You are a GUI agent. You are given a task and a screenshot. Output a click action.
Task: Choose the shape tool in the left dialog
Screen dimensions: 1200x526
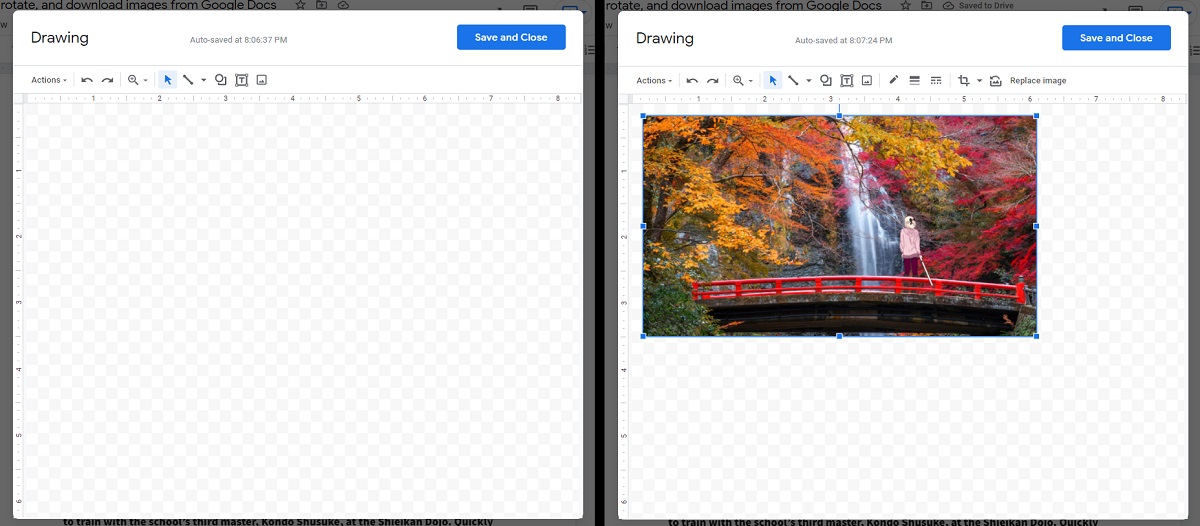(220, 80)
